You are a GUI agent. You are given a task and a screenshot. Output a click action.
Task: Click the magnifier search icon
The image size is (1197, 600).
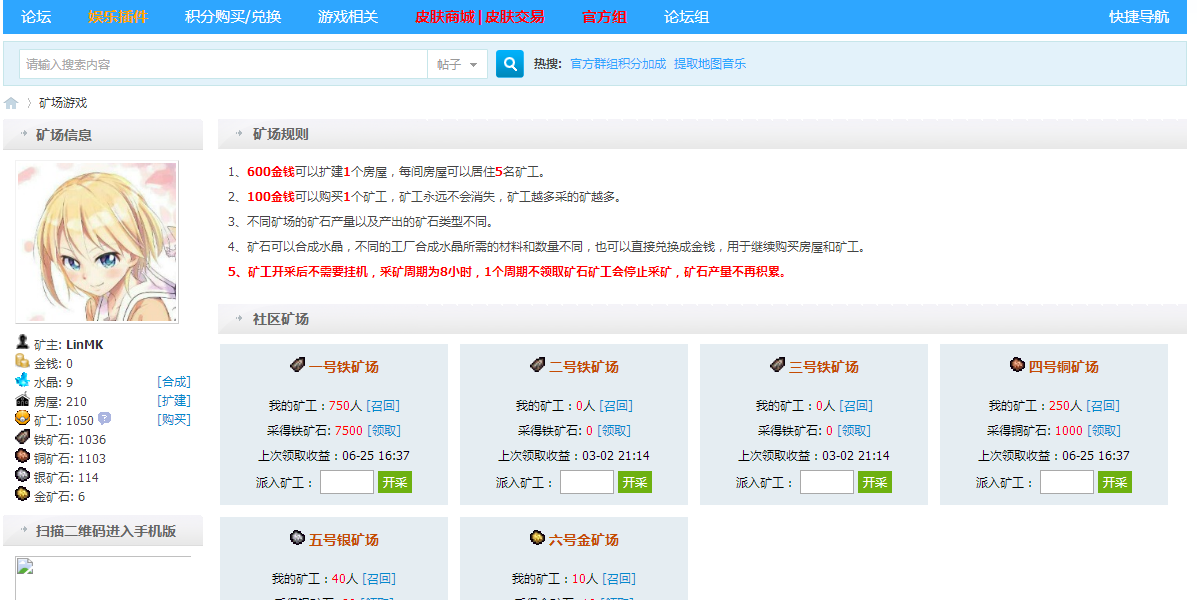pyautogui.click(x=510, y=63)
